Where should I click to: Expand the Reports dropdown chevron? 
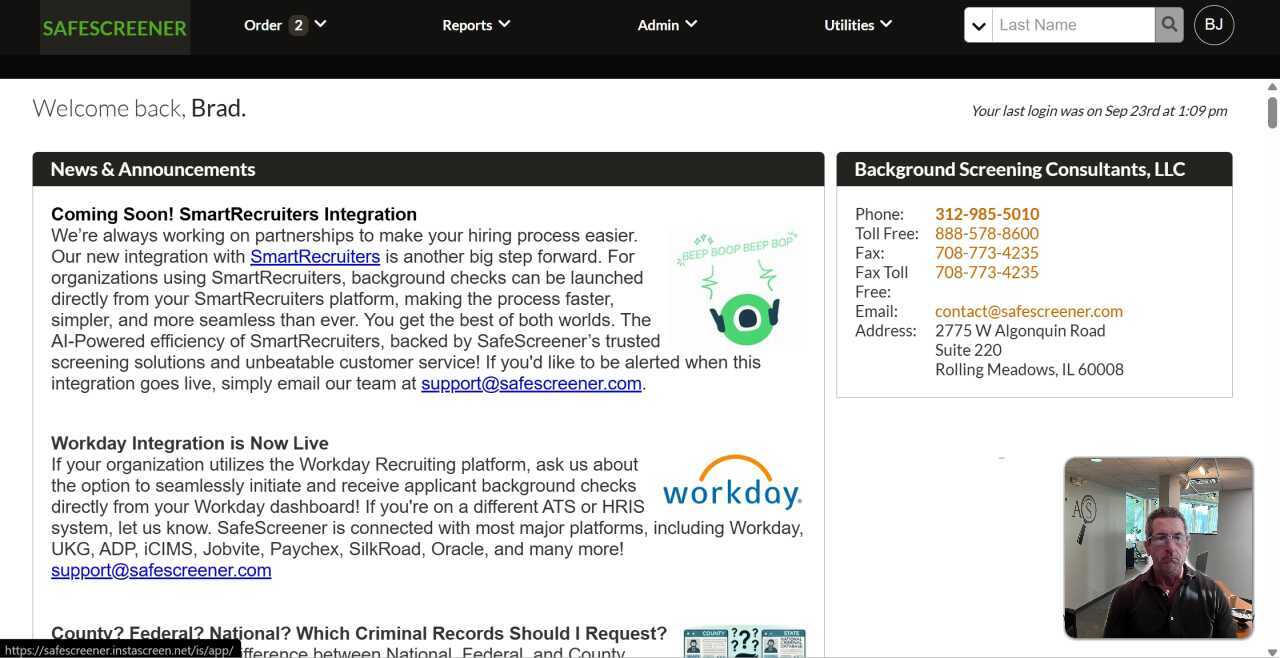(x=504, y=24)
